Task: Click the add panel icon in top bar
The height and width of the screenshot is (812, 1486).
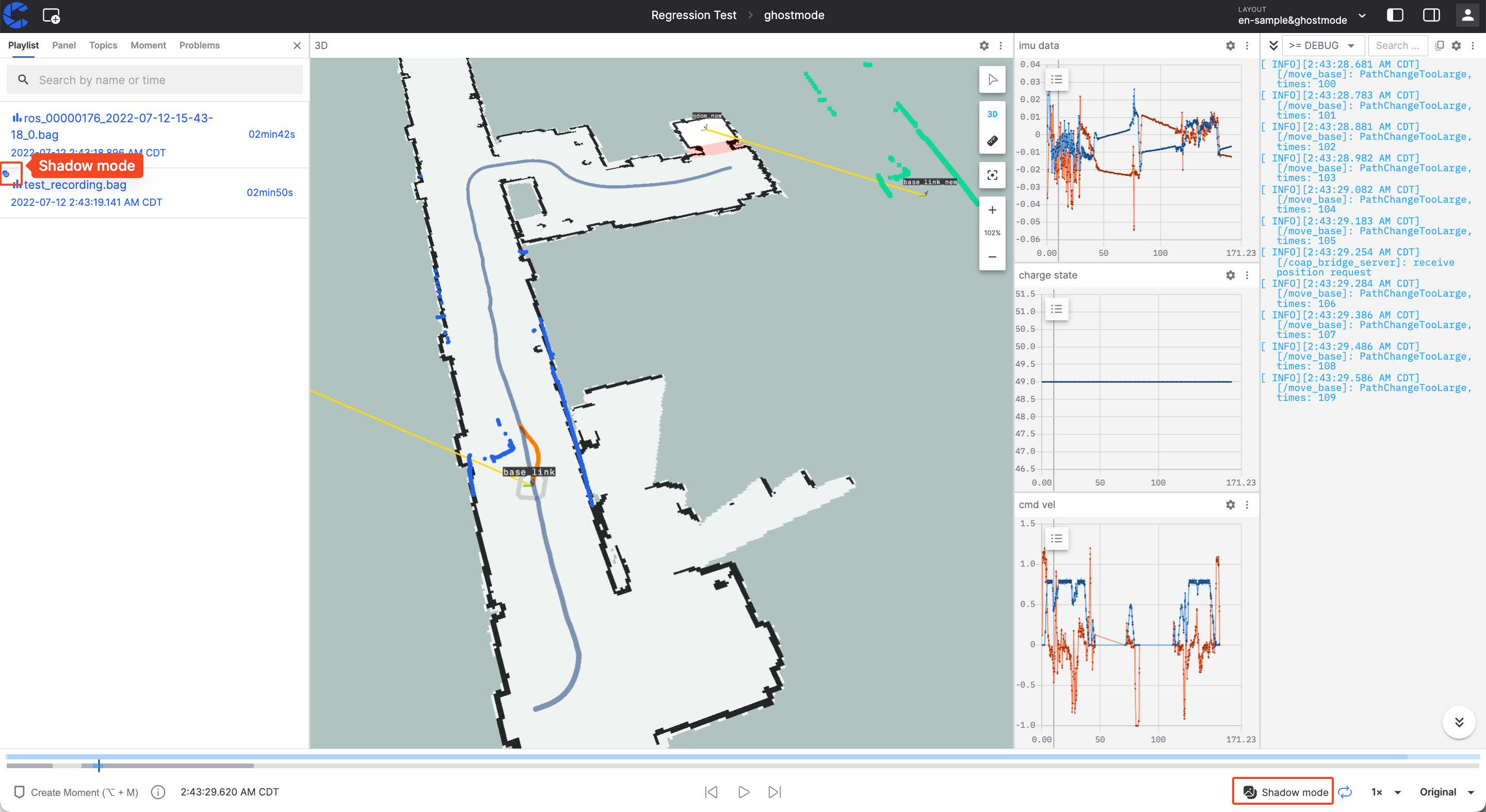Action: (52, 16)
